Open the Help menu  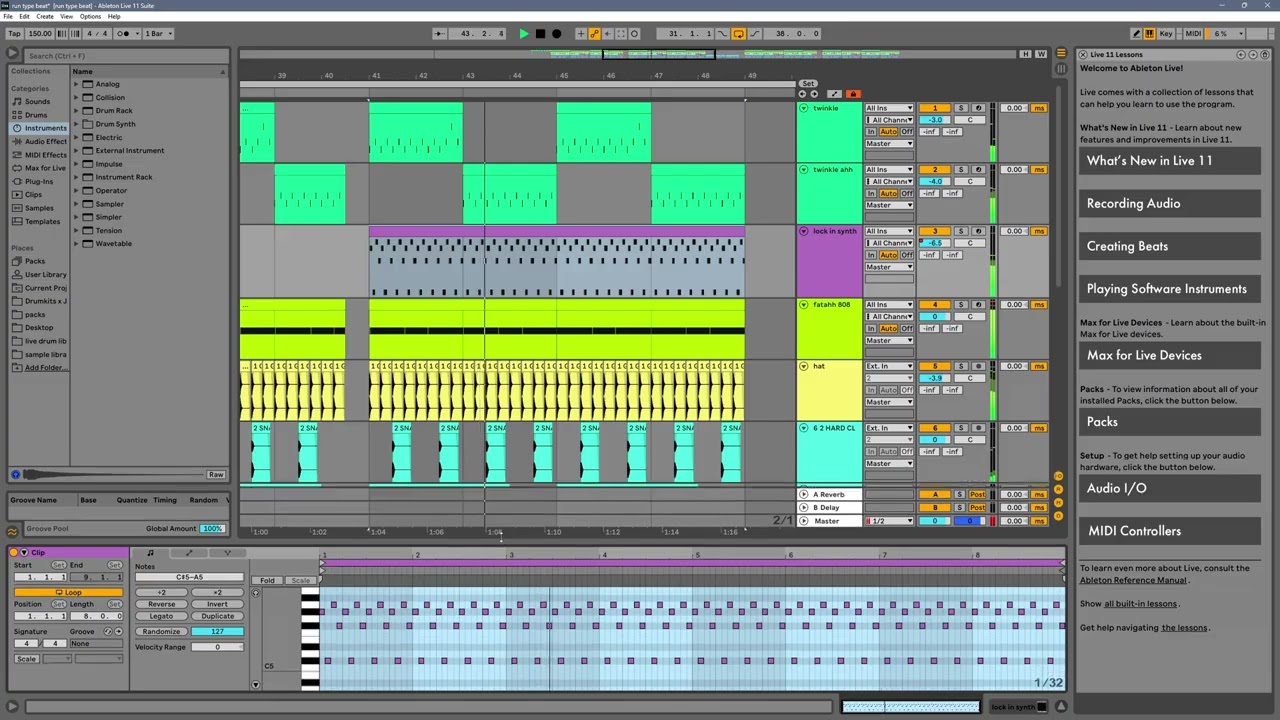coord(114,16)
